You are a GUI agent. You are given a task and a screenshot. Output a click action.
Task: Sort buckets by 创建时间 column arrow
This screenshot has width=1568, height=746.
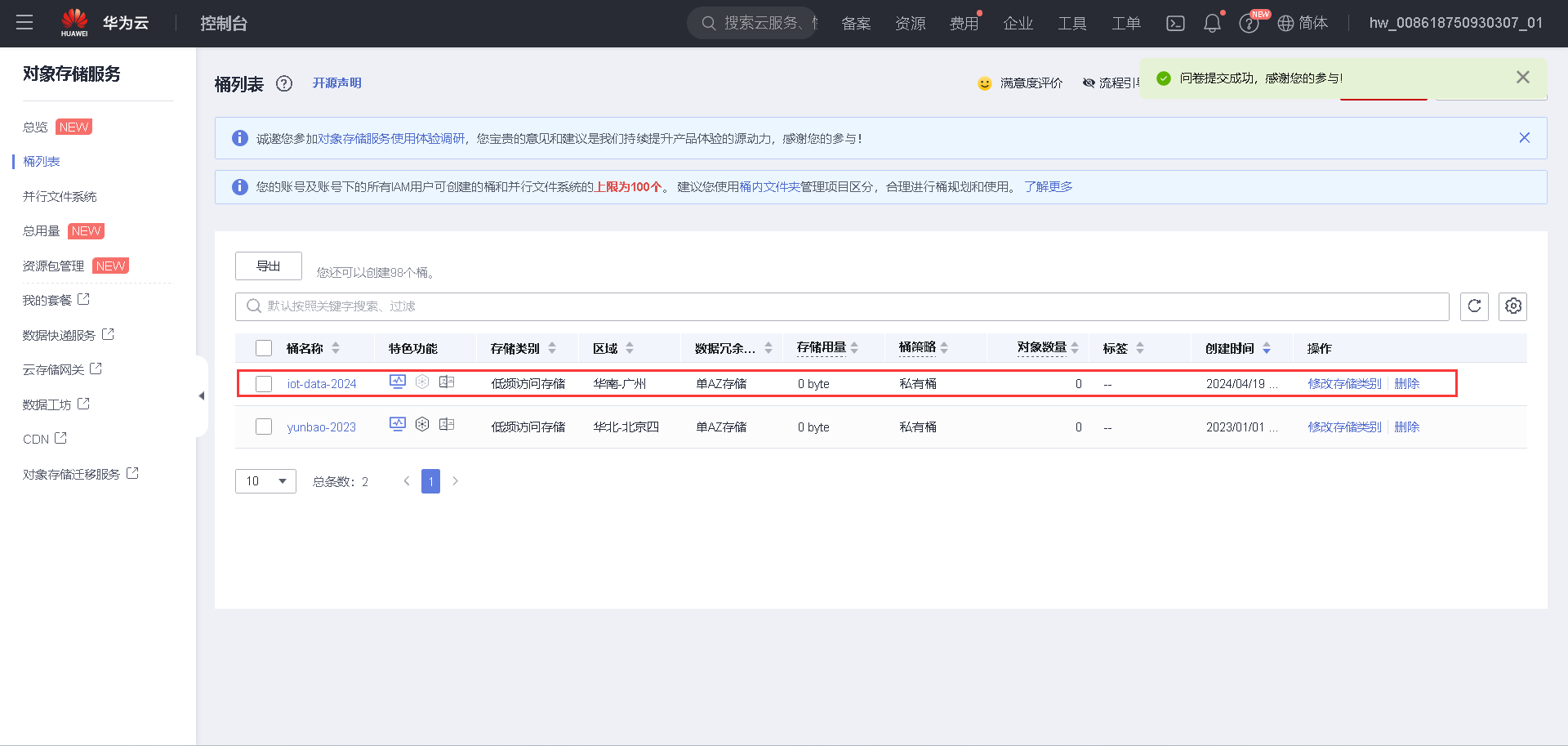pyautogui.click(x=1267, y=347)
